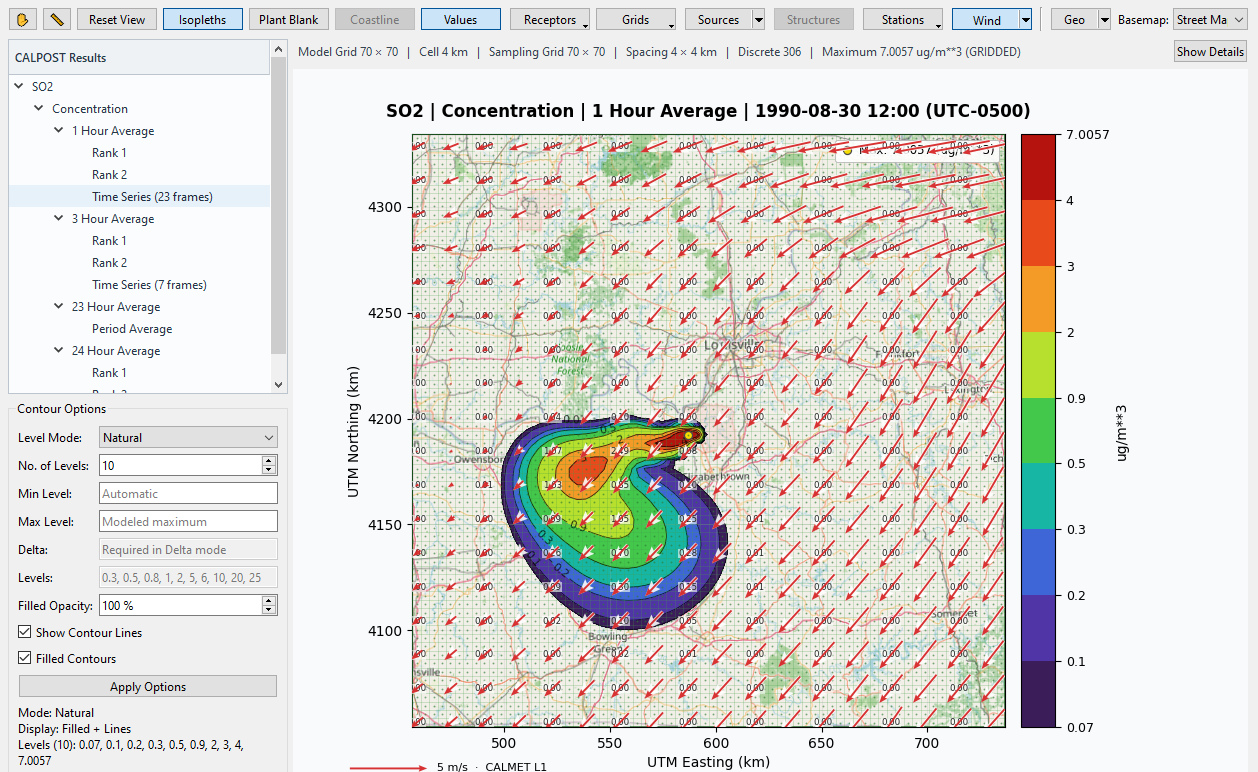Viewport: 1258px width, 772px height.
Task: Select Rank 2 under 3 Hour Average
Action: tap(109, 263)
